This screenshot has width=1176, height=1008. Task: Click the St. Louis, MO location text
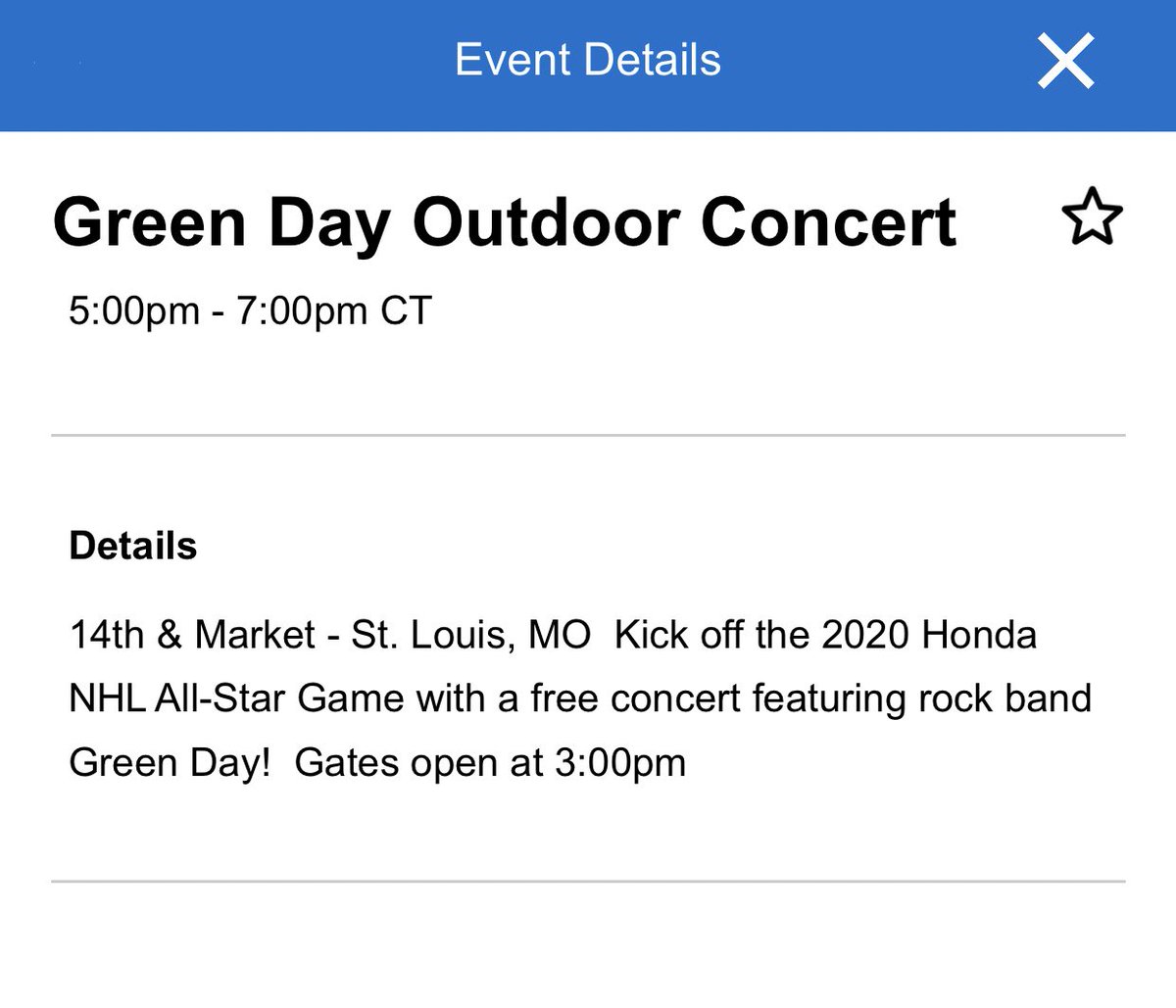pos(471,635)
